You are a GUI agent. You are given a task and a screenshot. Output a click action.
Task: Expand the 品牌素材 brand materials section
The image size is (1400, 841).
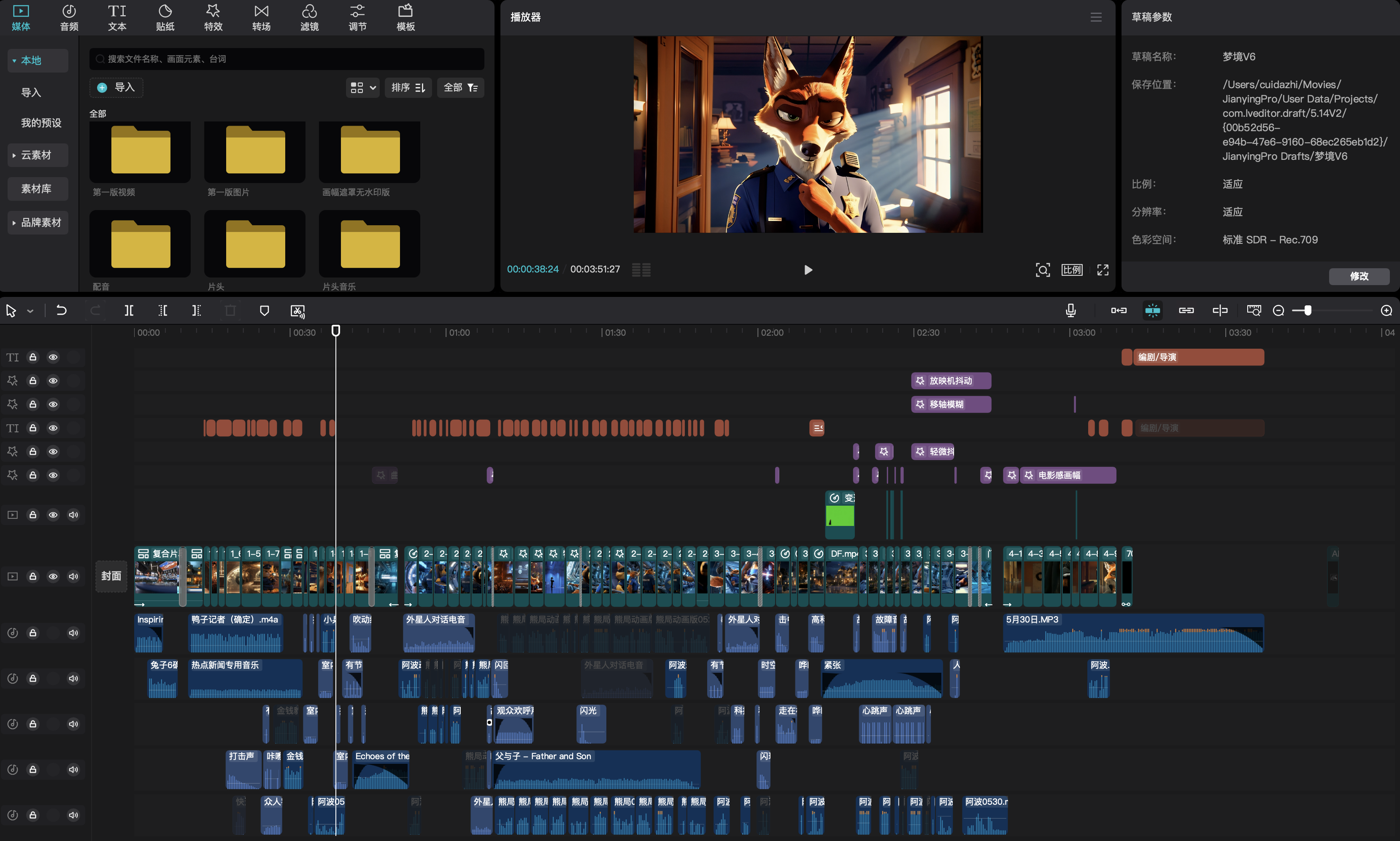click(38, 222)
